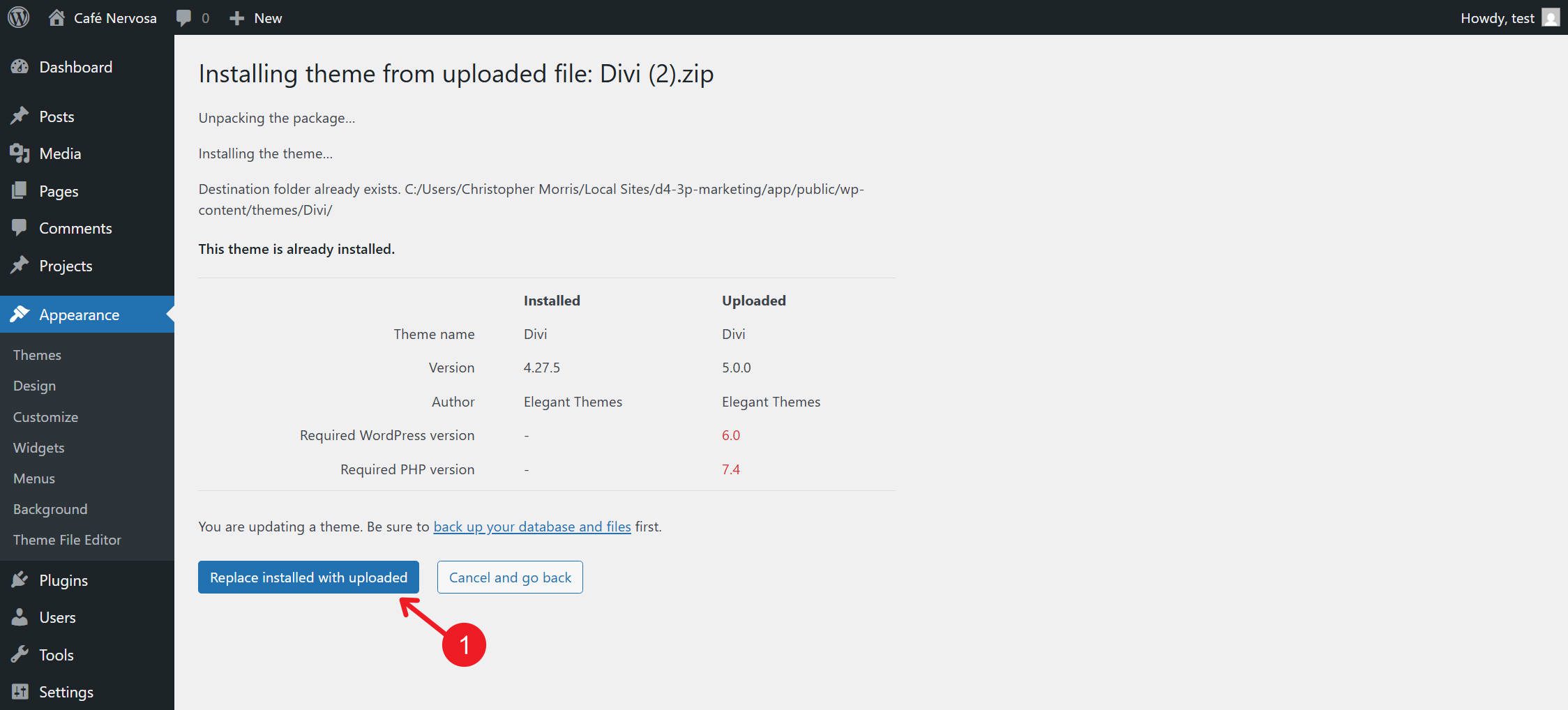Viewport: 1568px width, 710px height.
Task: Click the Appearance paintbrush icon
Action: click(x=20, y=314)
